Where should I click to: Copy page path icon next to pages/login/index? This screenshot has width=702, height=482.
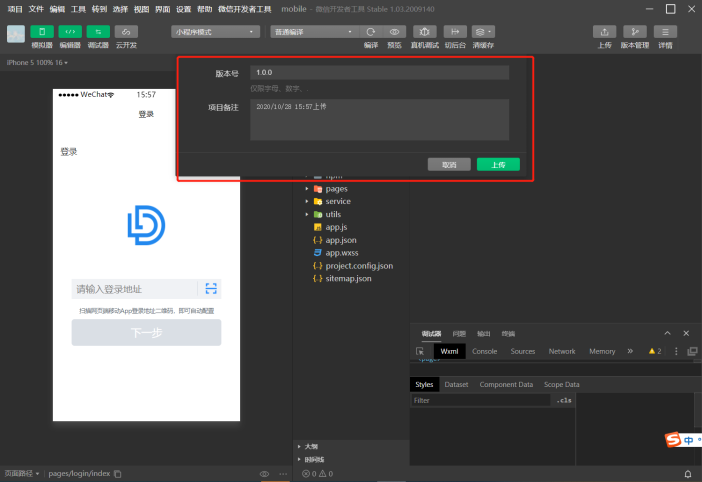tap(117, 473)
